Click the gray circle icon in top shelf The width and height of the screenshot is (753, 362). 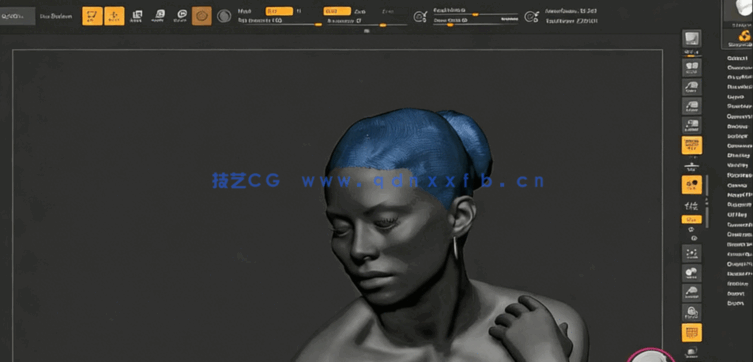(x=224, y=16)
